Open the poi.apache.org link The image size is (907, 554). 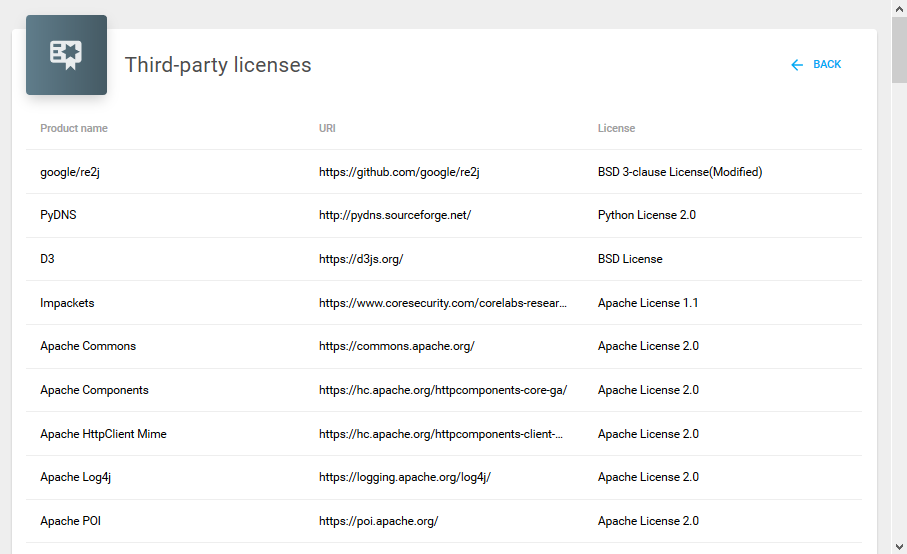(378, 521)
